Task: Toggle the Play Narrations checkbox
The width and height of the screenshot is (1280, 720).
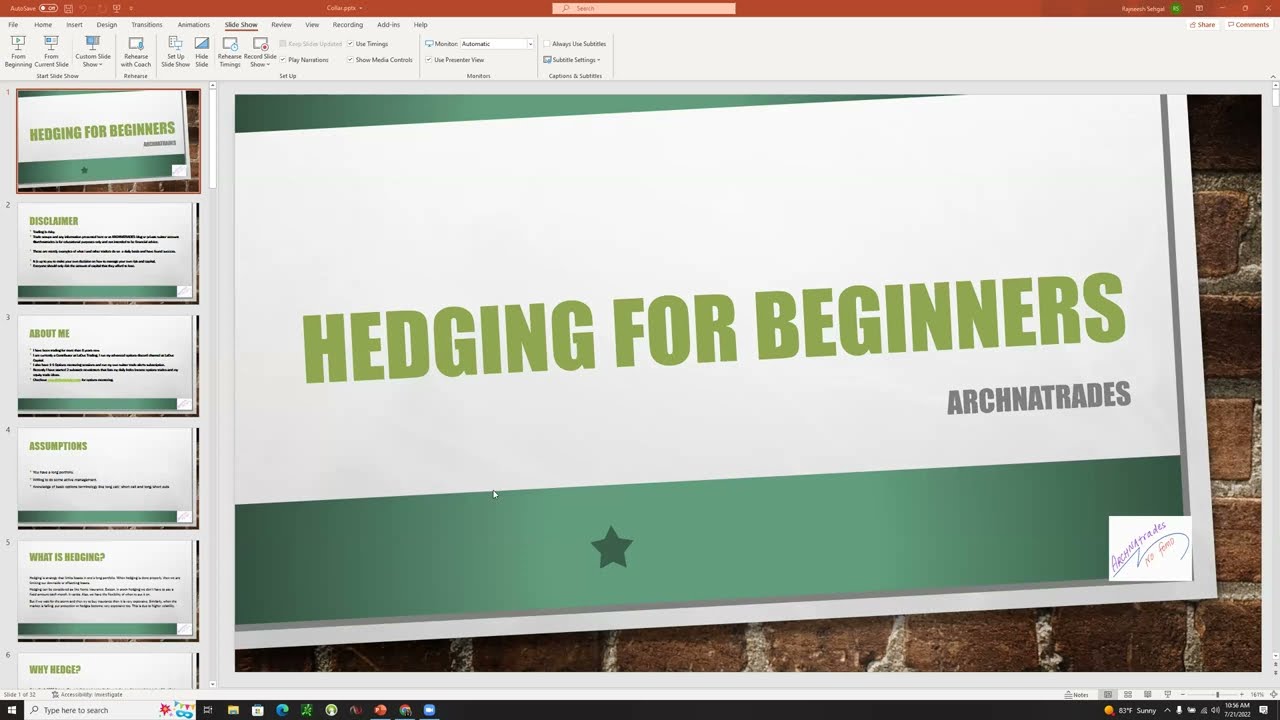Action: pos(304,60)
